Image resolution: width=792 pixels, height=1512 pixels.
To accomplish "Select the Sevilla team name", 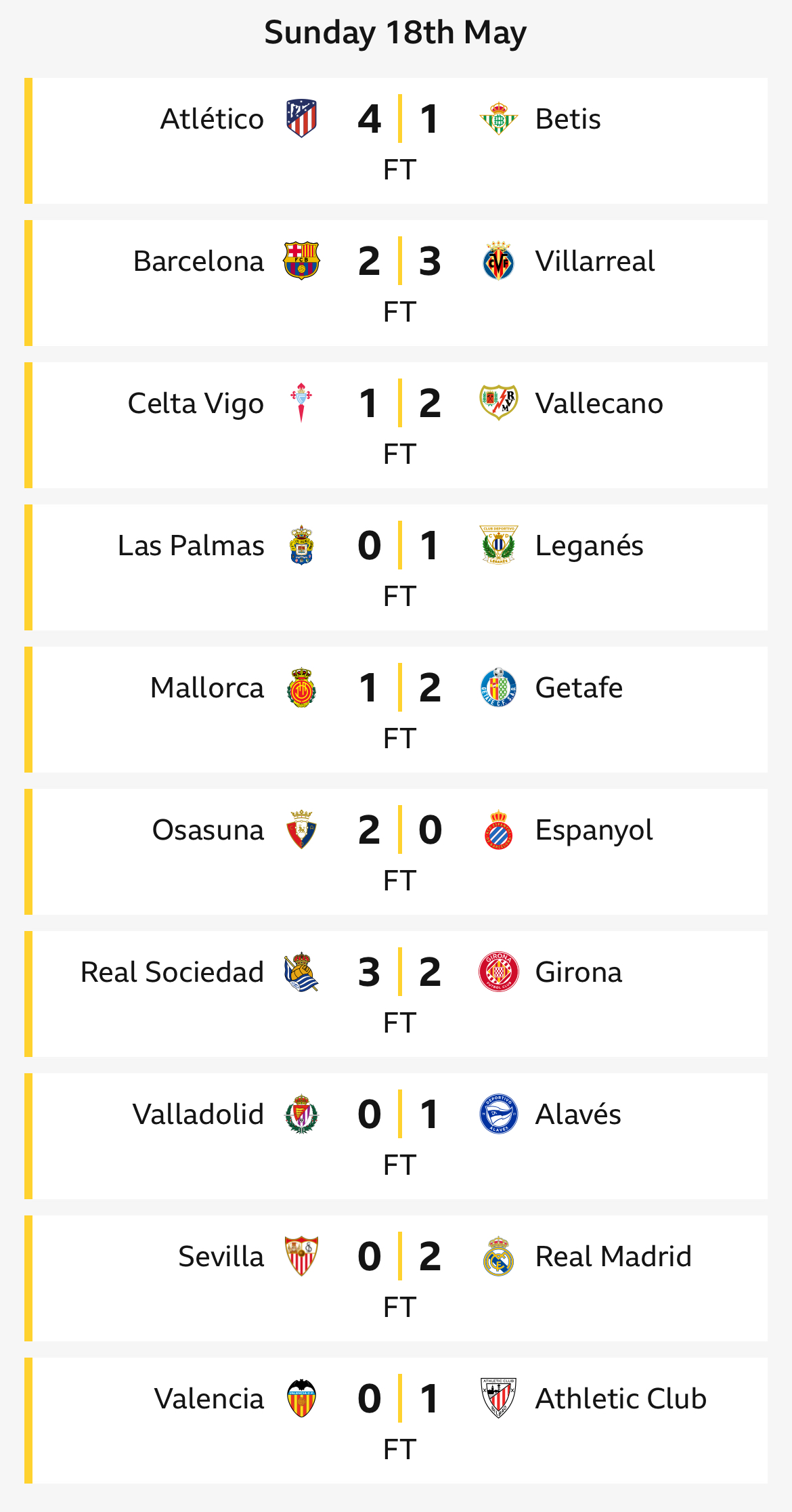I will pyautogui.click(x=221, y=1257).
